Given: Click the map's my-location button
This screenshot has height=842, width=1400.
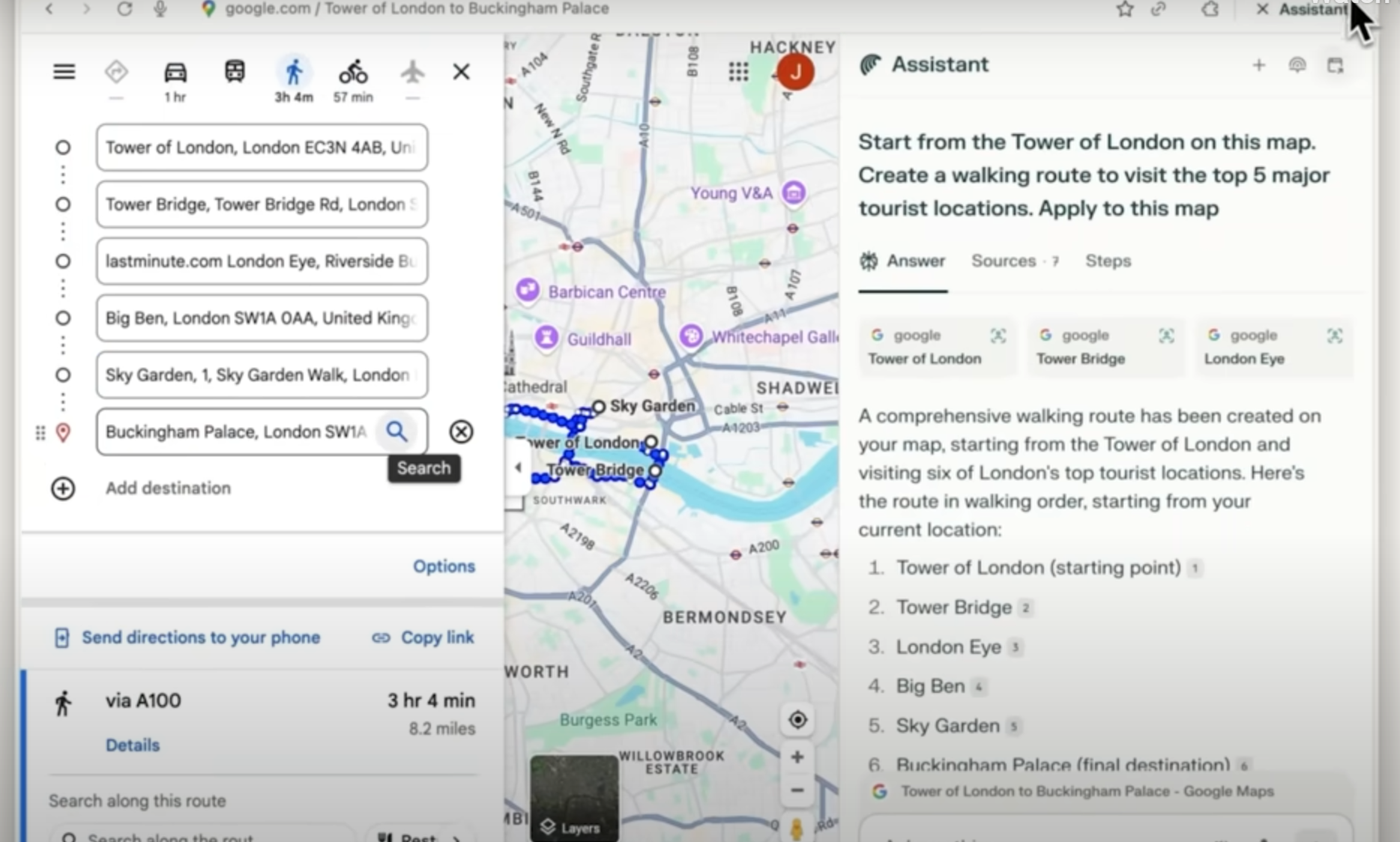Looking at the screenshot, I should 797,720.
